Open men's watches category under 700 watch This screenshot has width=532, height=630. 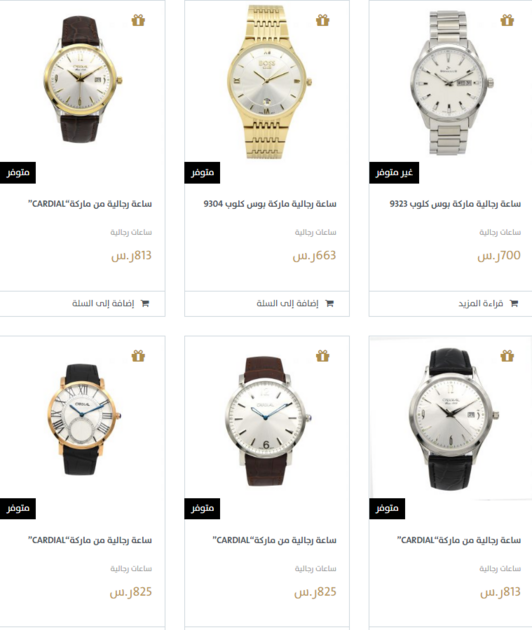(x=500, y=232)
